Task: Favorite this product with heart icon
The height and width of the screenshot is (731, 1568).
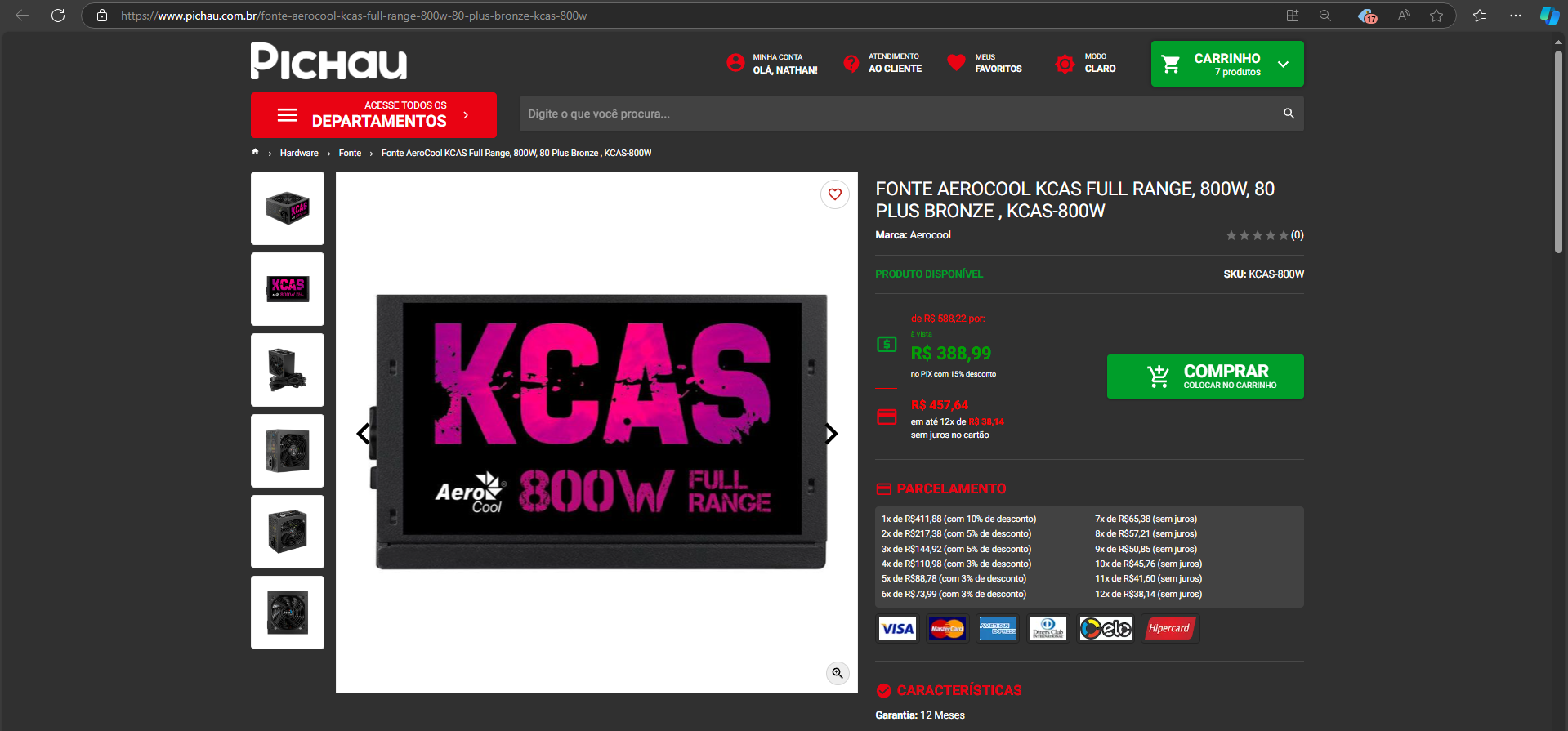Action: [x=835, y=194]
